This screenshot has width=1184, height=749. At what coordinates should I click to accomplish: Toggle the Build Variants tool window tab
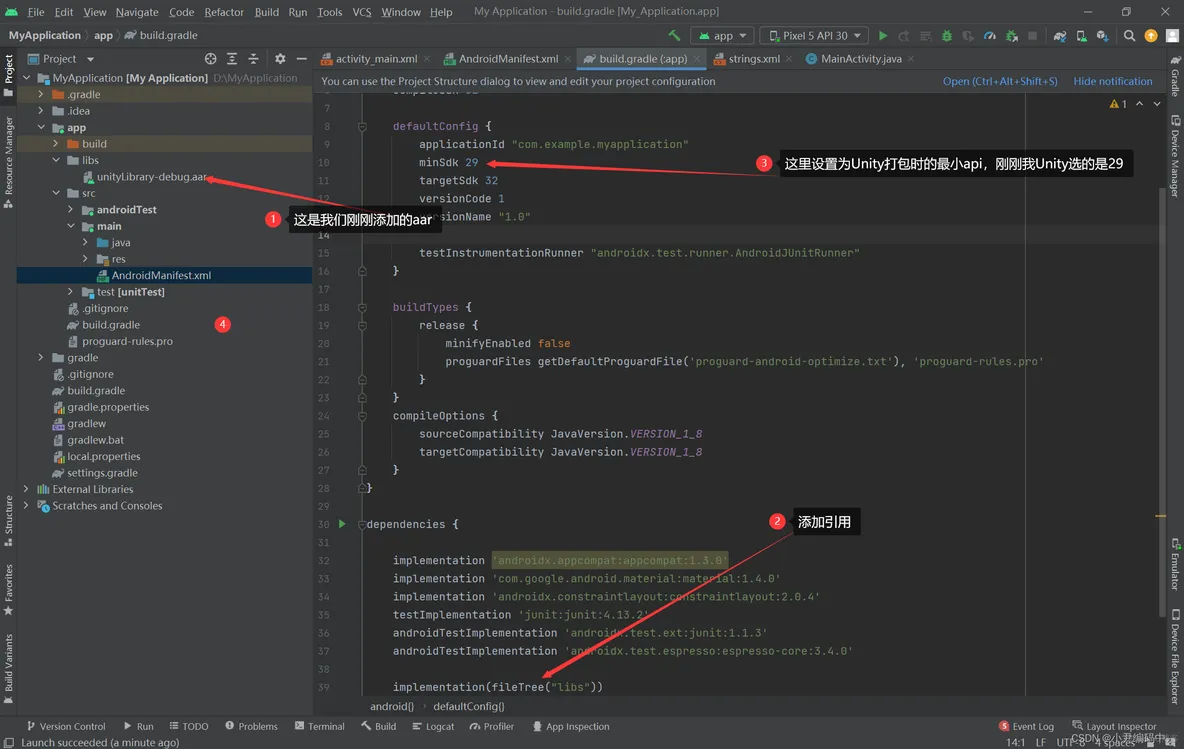(8, 668)
